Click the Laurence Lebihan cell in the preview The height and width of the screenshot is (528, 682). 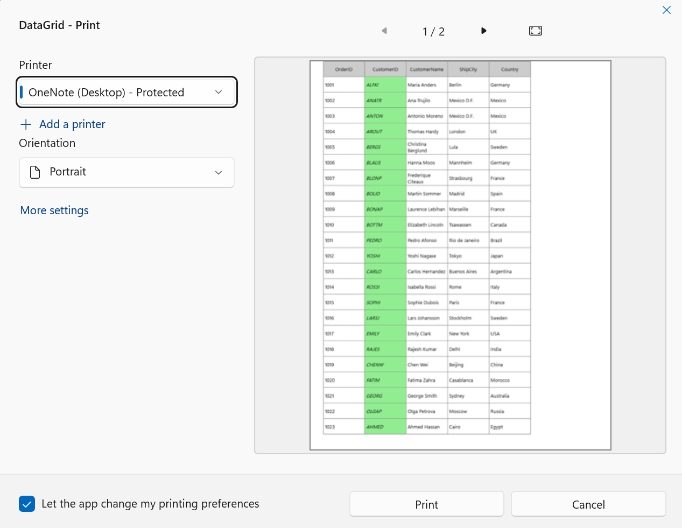[x=427, y=209]
